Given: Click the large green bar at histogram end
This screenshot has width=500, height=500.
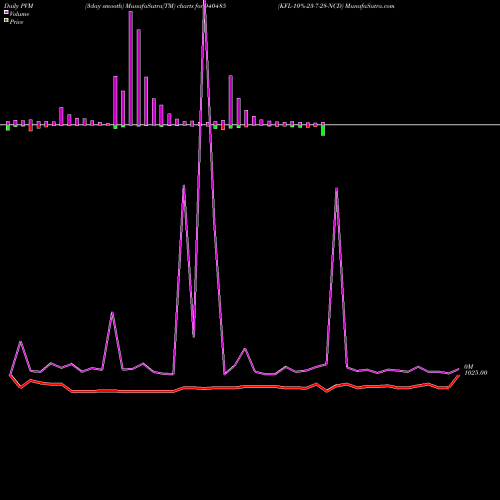Looking at the screenshot, I should (323, 130).
